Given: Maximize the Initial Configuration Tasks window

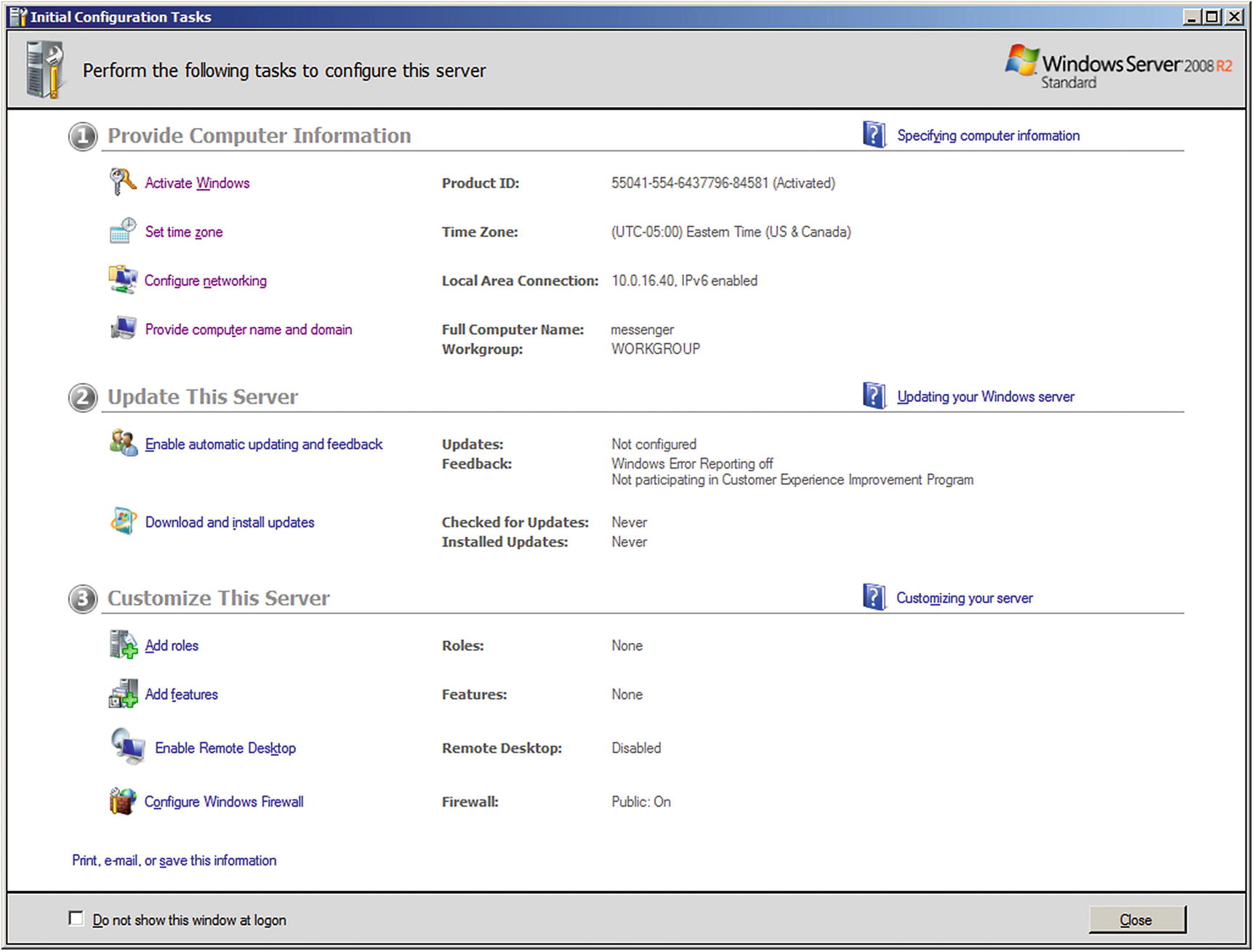Looking at the screenshot, I should pyautogui.click(x=1211, y=17).
